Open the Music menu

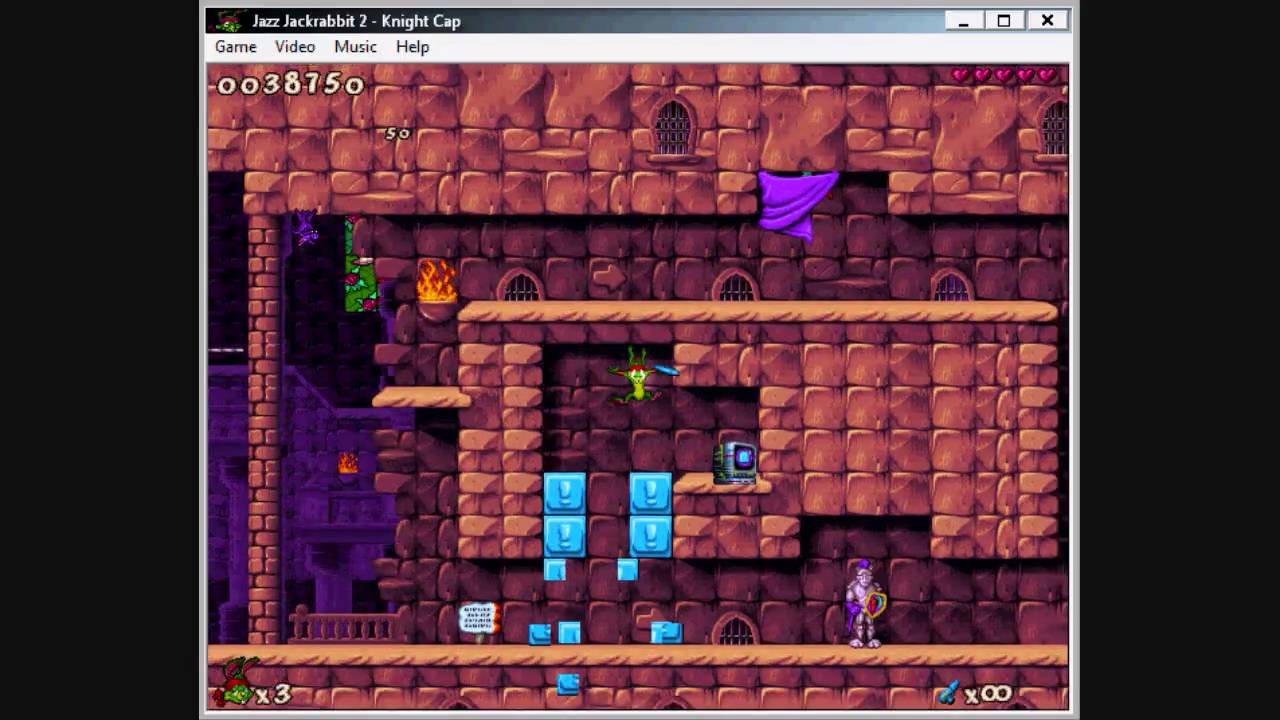coord(355,47)
